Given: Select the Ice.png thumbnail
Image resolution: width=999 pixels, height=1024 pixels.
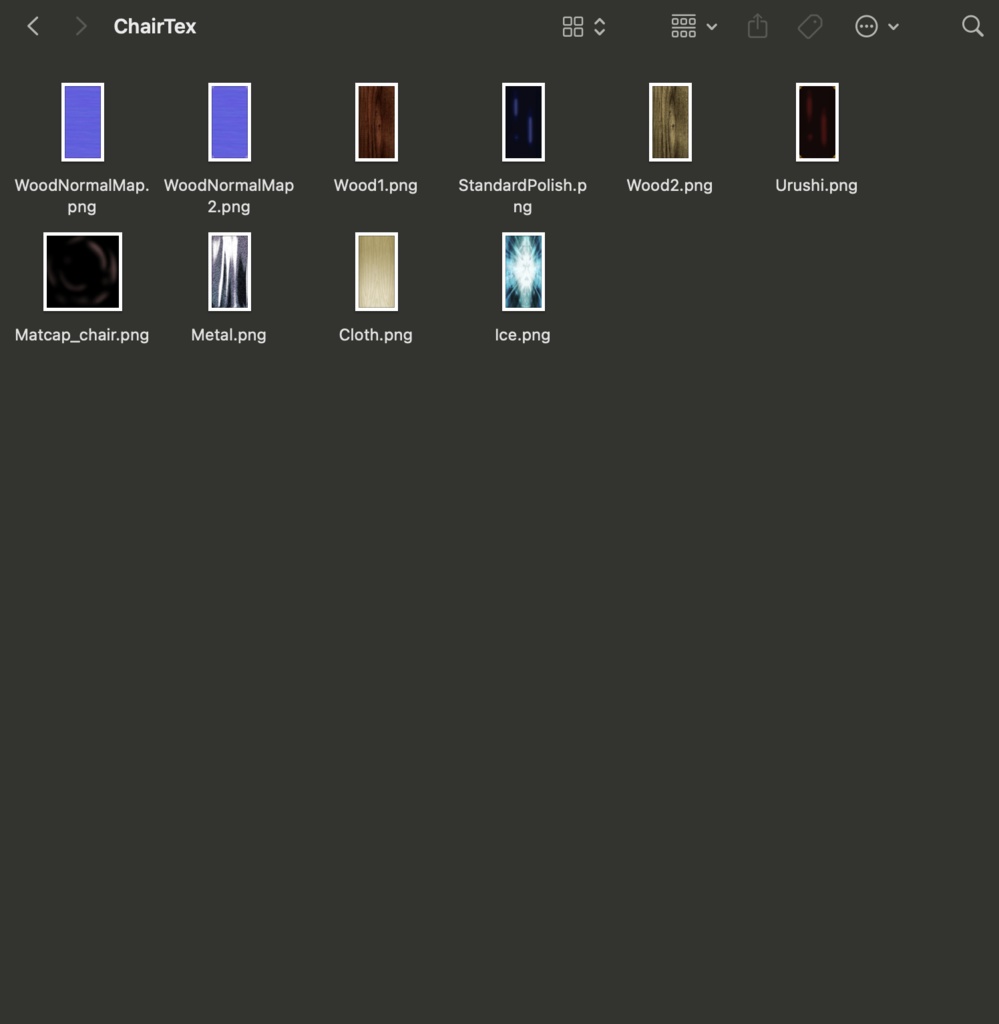Looking at the screenshot, I should [x=523, y=272].
